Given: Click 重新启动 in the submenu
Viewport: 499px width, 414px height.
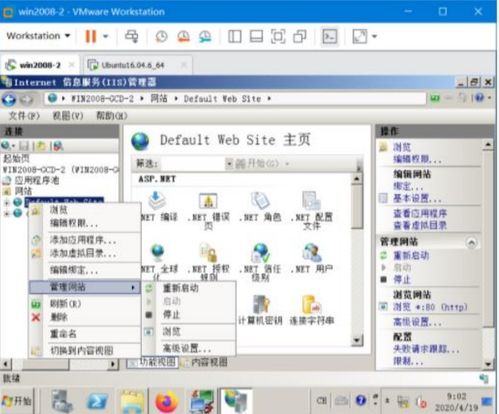Looking at the screenshot, I should click(x=189, y=288).
